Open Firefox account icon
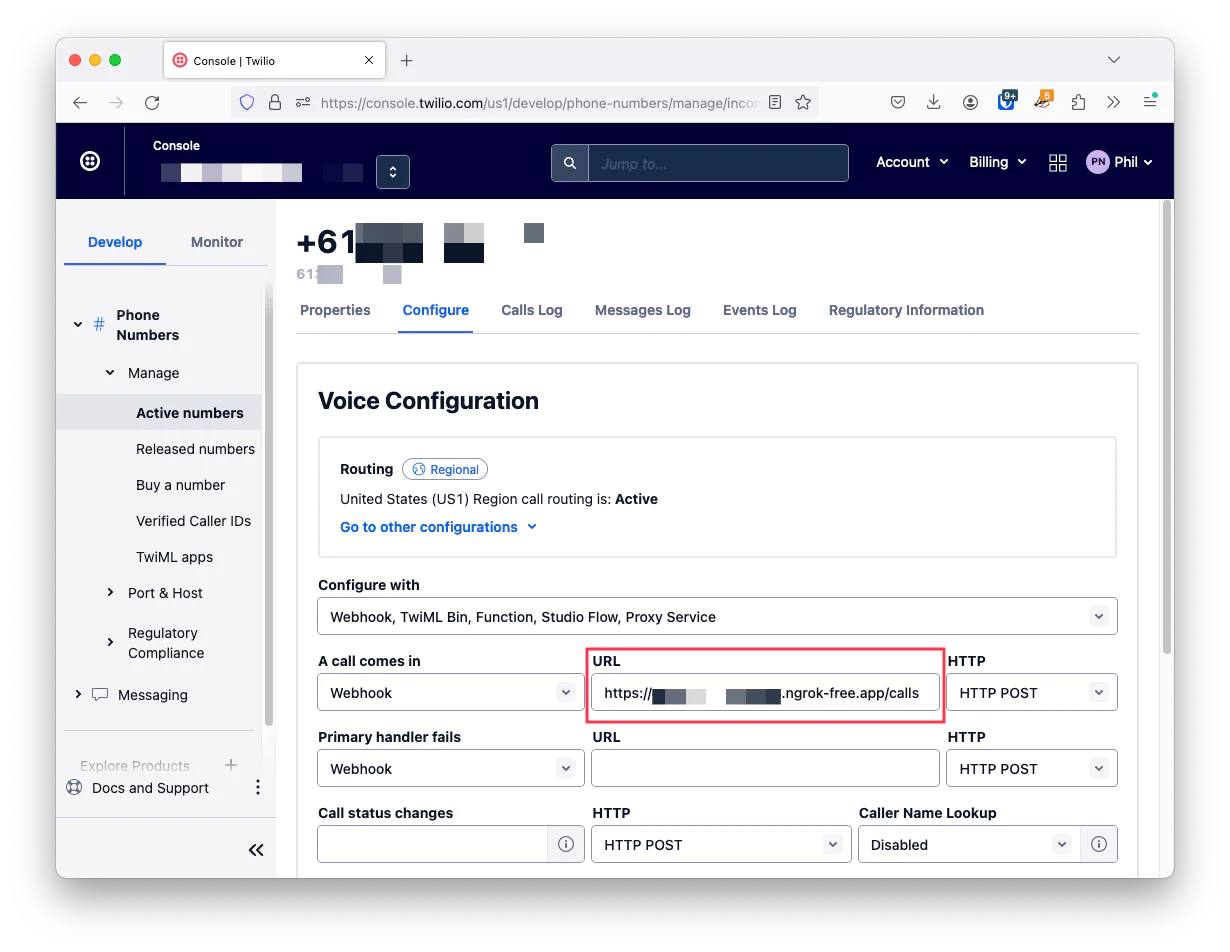1230x952 pixels. click(970, 102)
